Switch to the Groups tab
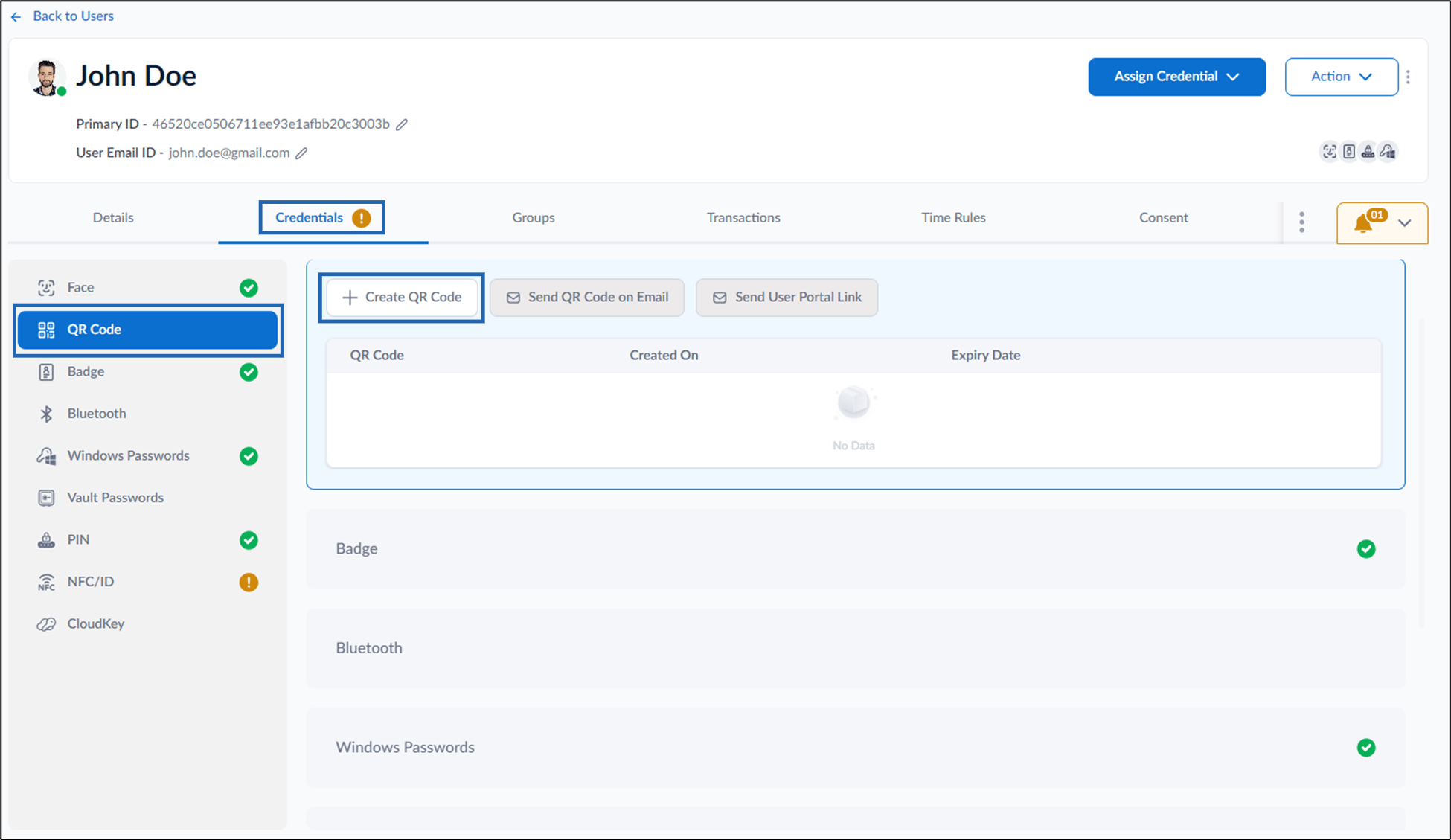The height and width of the screenshot is (840, 1451). [533, 217]
